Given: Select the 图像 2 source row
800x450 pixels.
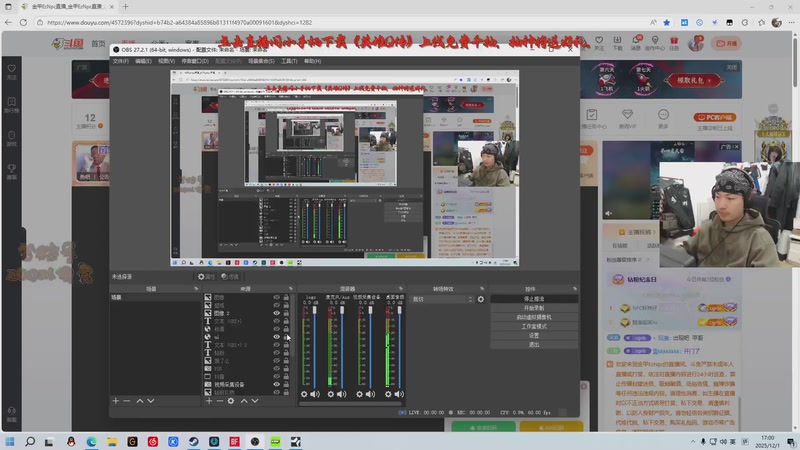Looking at the screenshot, I should [247, 313].
